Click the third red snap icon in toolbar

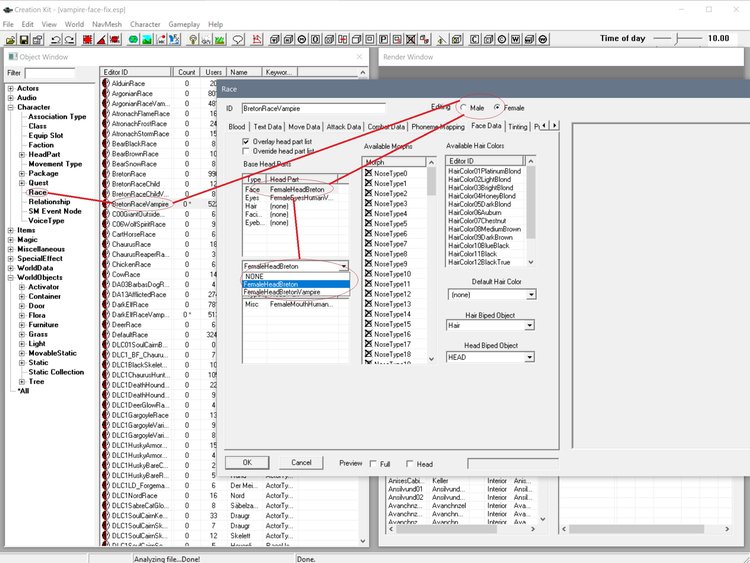pos(115,40)
